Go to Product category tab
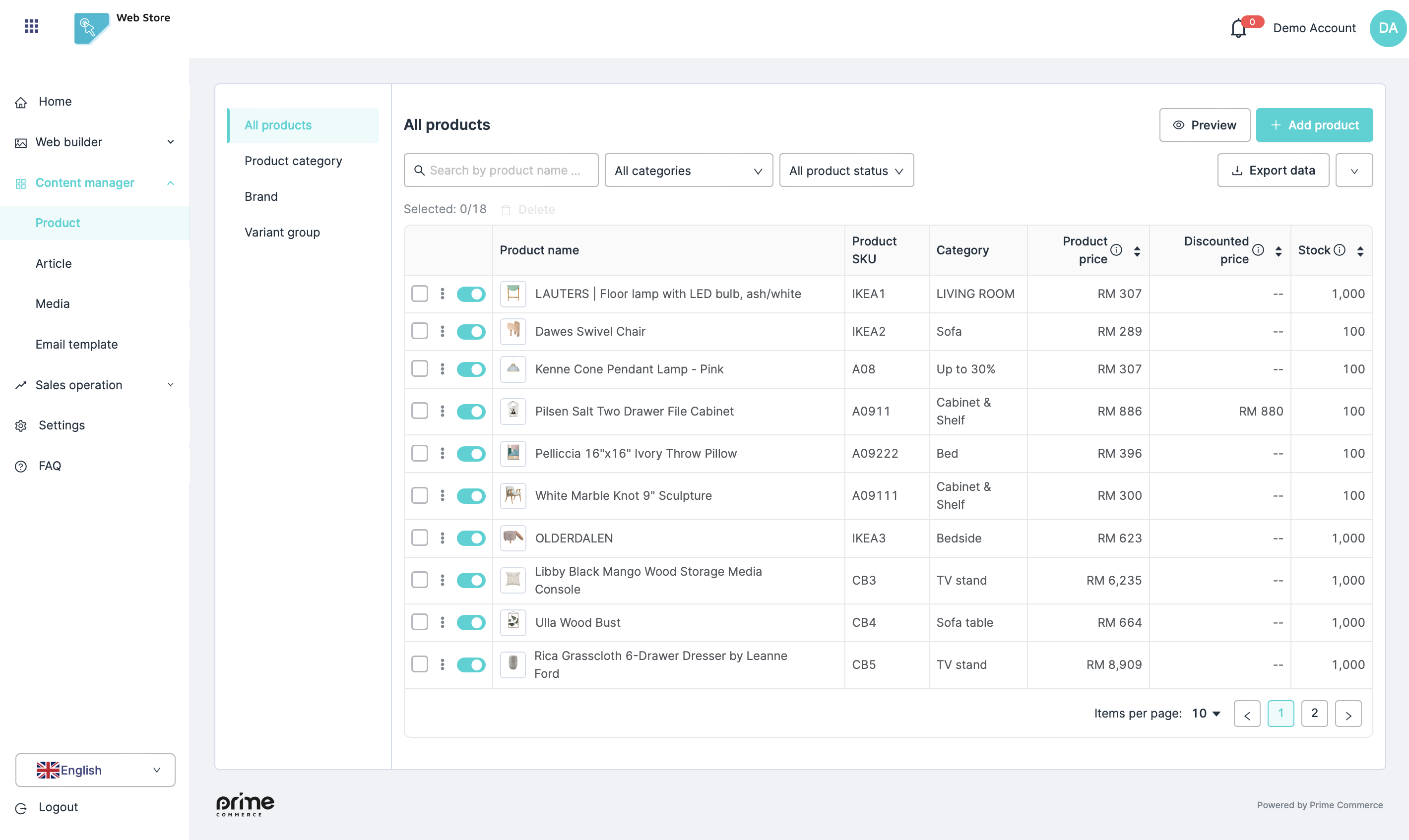1409x840 pixels. coord(293,161)
